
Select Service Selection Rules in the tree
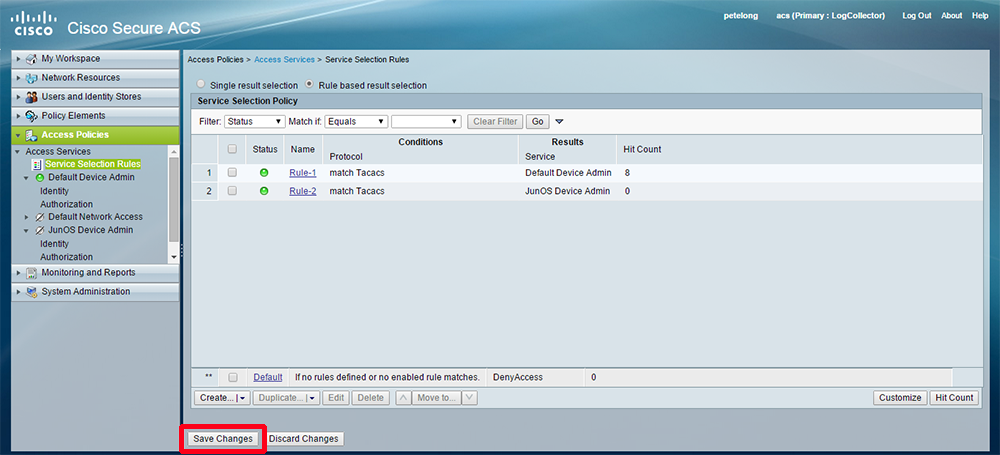click(92, 164)
